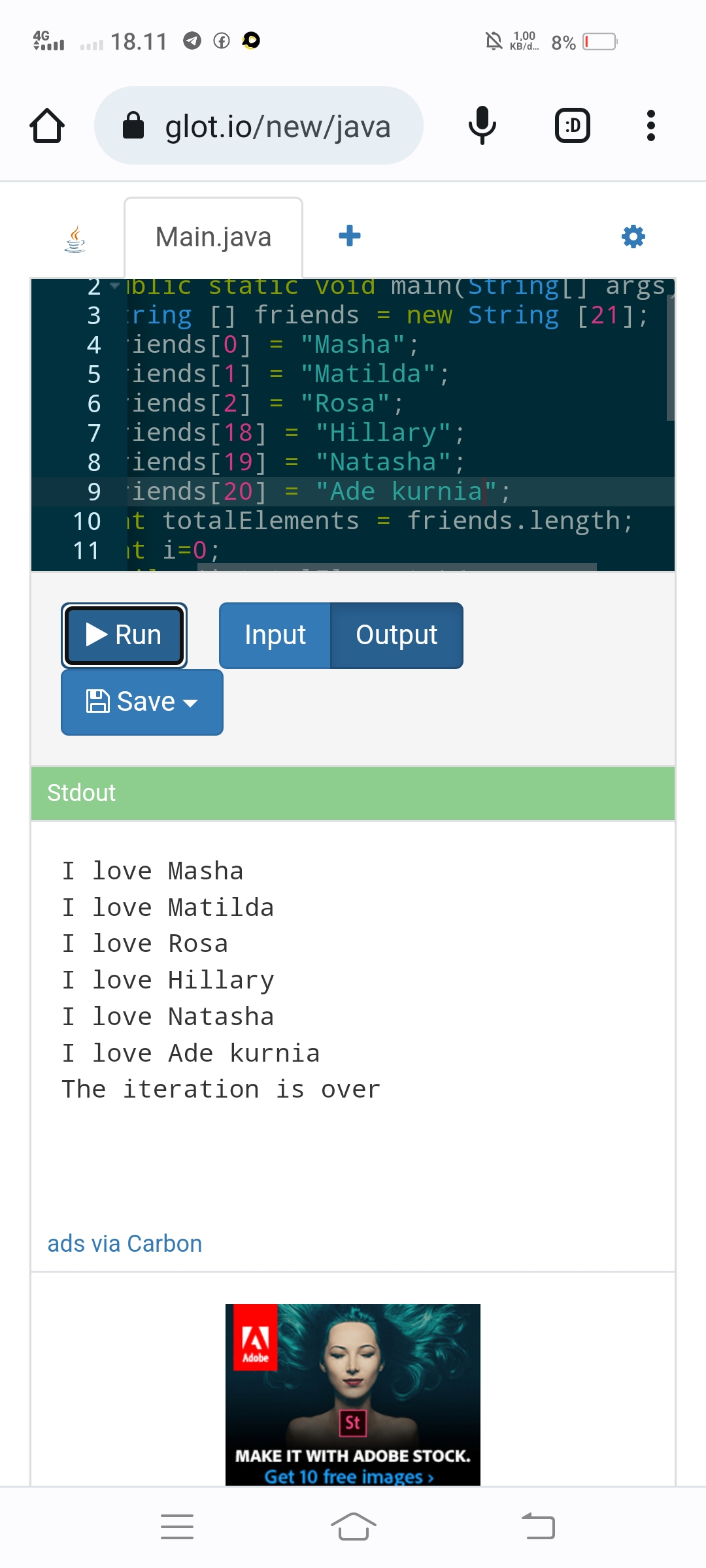This screenshot has height=1568, width=706.
Task: Open the browser tab switcher icon
Action: click(x=573, y=125)
